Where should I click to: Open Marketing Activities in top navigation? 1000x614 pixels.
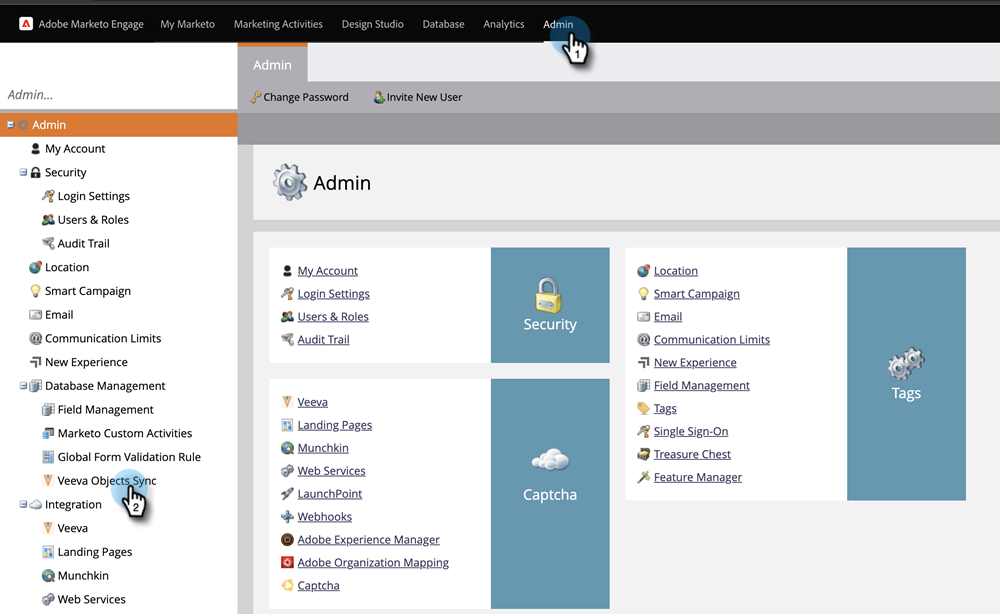pos(278,24)
